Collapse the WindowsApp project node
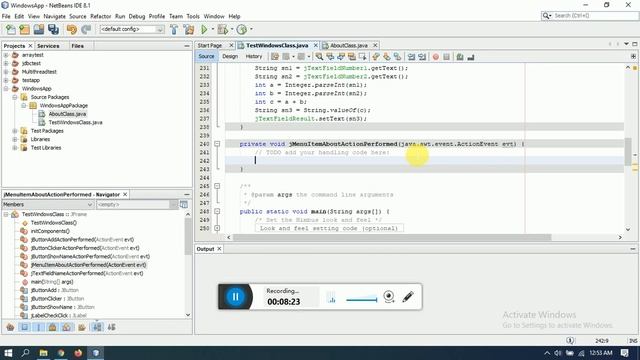 pos(6,89)
